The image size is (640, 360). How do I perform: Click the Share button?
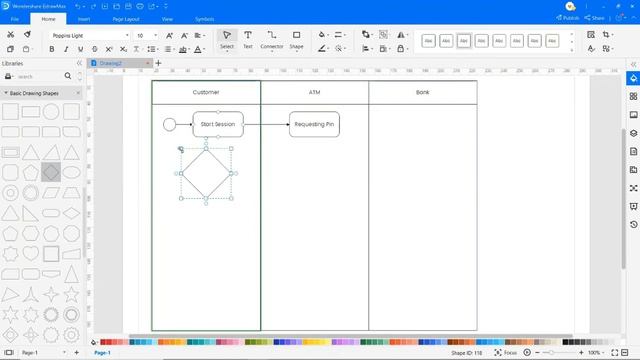[x=595, y=18]
